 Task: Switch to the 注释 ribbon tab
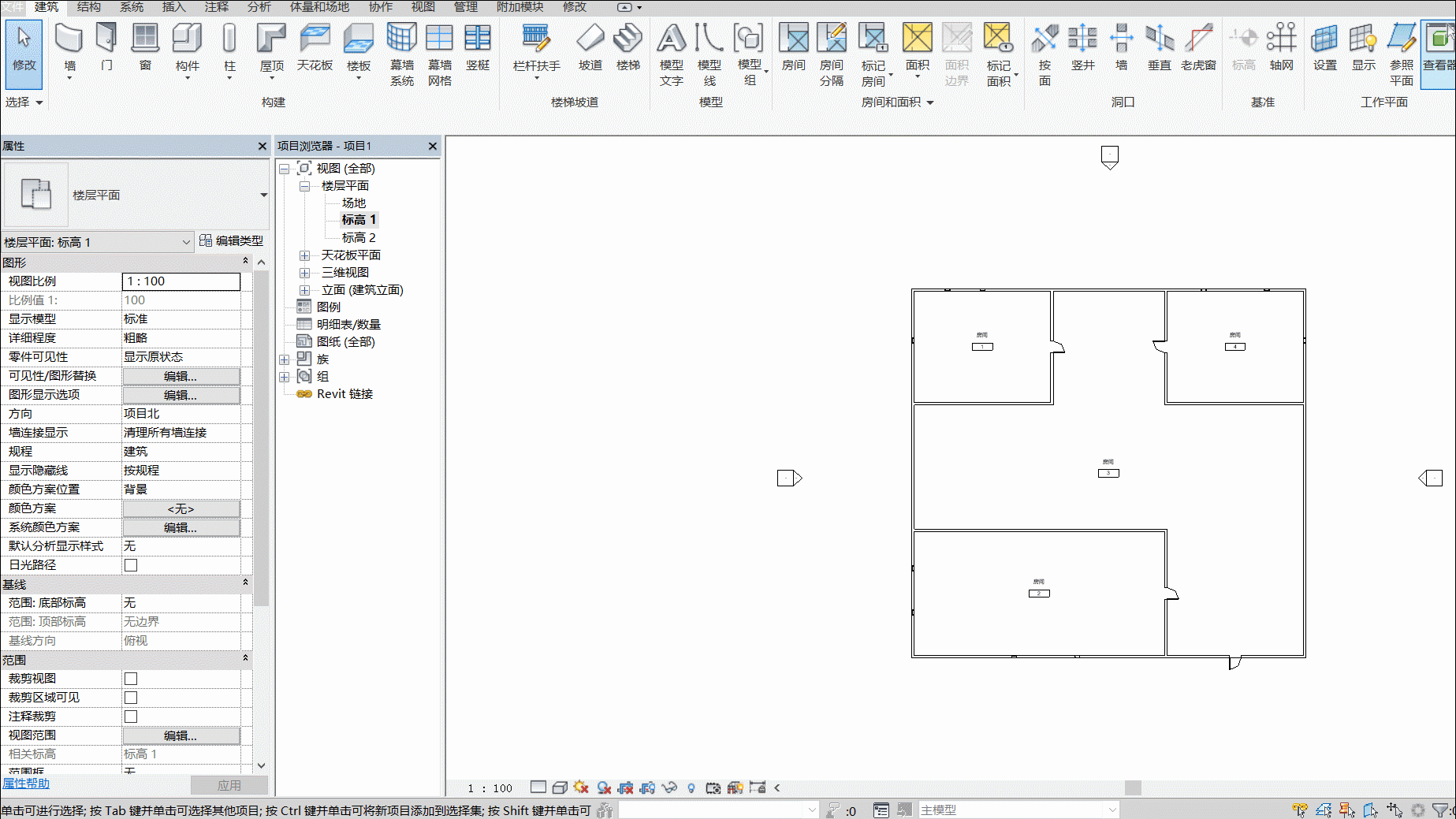(x=217, y=7)
